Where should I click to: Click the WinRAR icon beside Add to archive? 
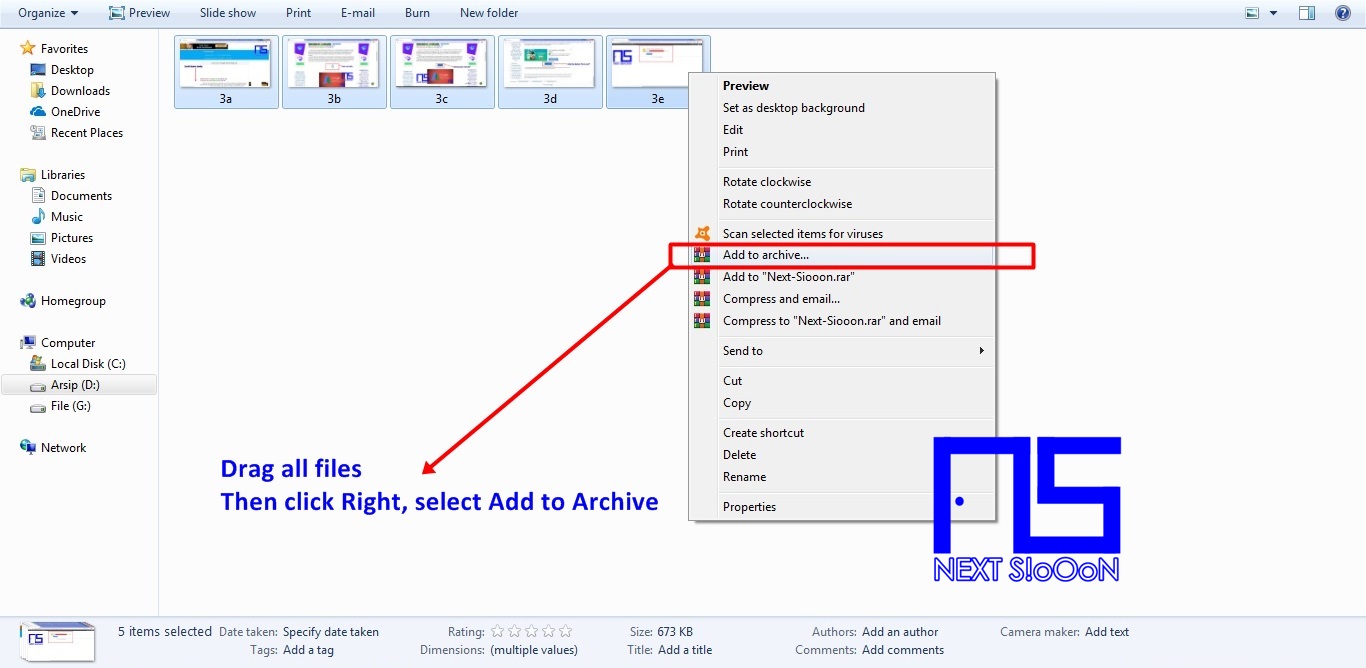pyautogui.click(x=703, y=255)
